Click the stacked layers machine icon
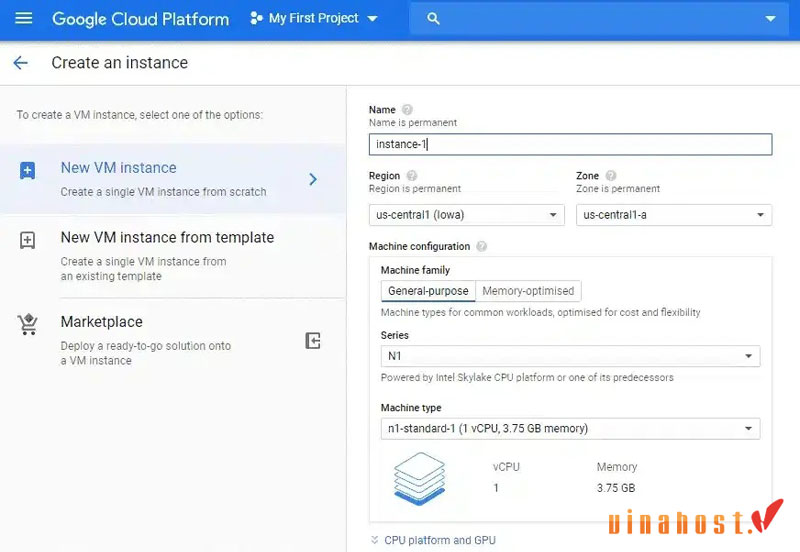Image resolution: width=800 pixels, height=552 pixels. 419,479
